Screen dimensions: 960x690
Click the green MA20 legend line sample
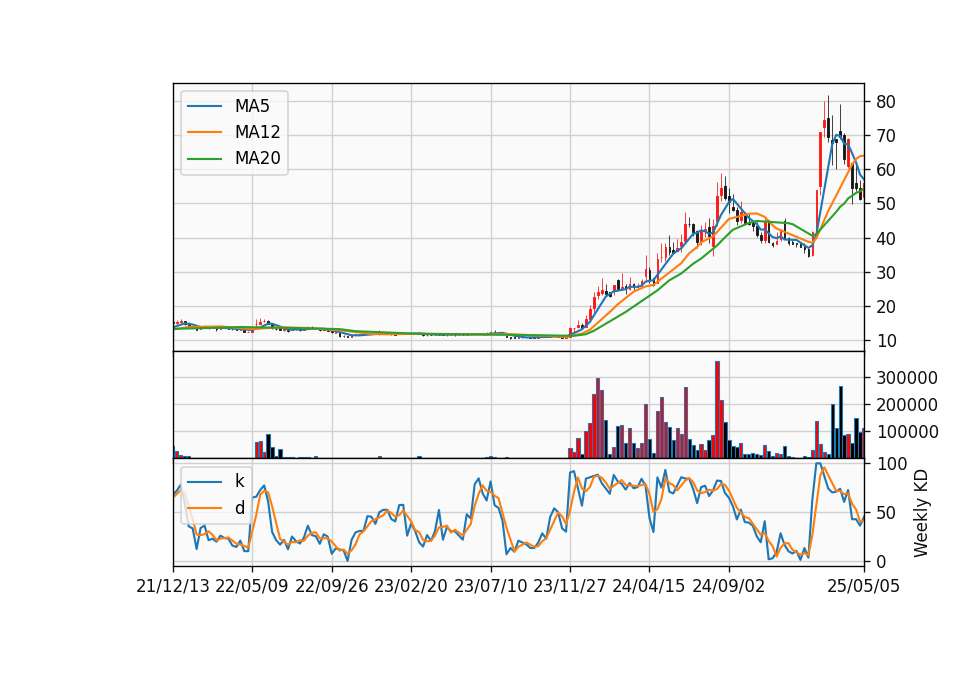coord(204,159)
